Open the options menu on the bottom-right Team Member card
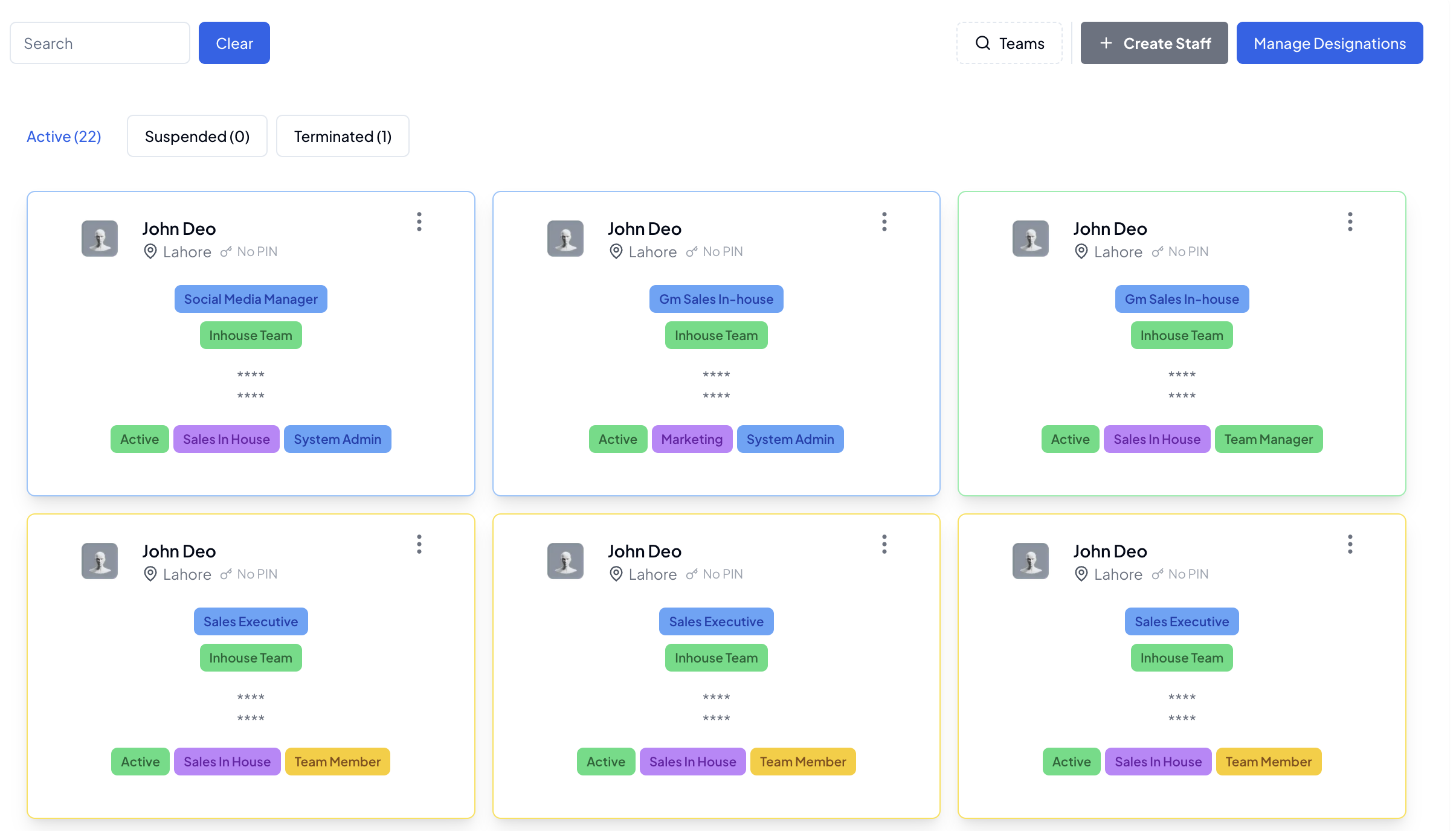1456x831 pixels. [x=1350, y=544]
